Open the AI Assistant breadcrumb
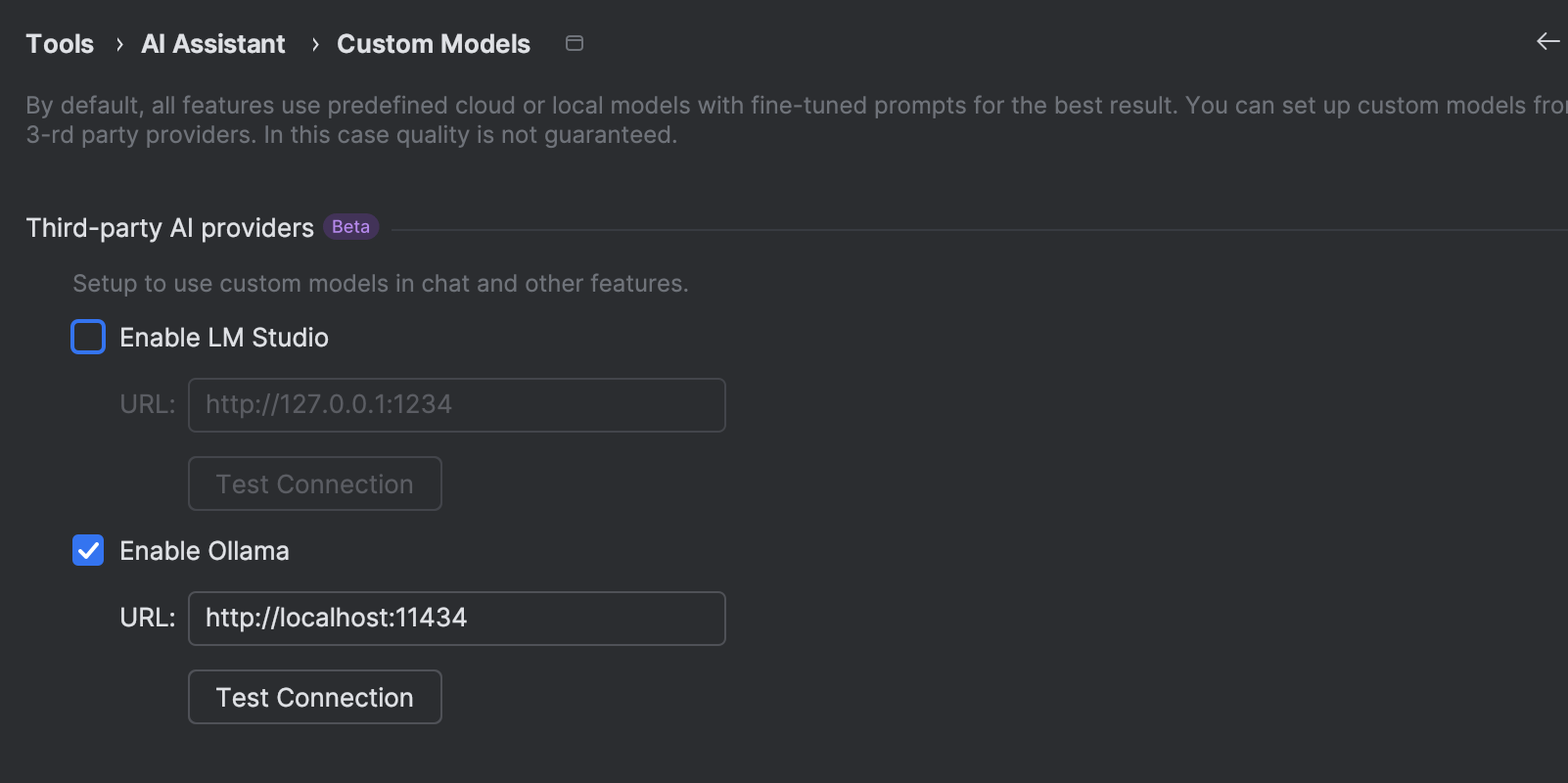The height and width of the screenshot is (783, 1568). pos(213,44)
